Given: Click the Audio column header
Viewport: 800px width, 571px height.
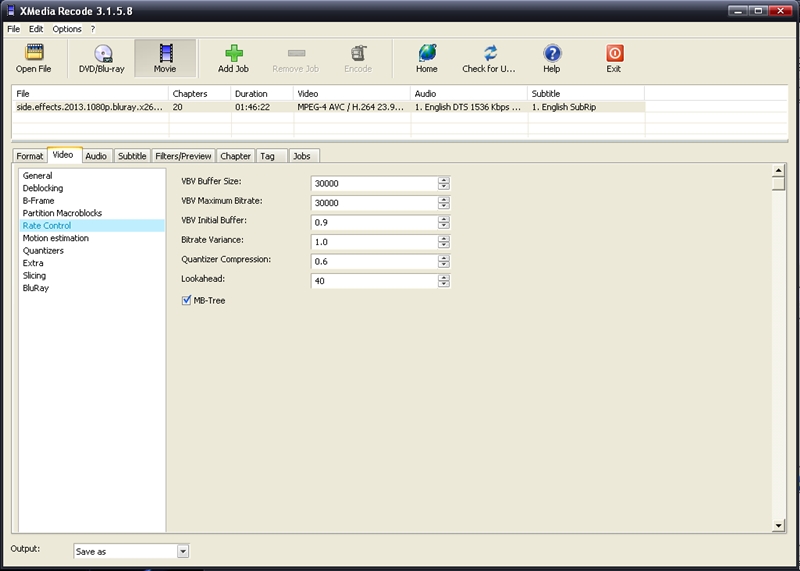Looking at the screenshot, I should click(x=469, y=94).
